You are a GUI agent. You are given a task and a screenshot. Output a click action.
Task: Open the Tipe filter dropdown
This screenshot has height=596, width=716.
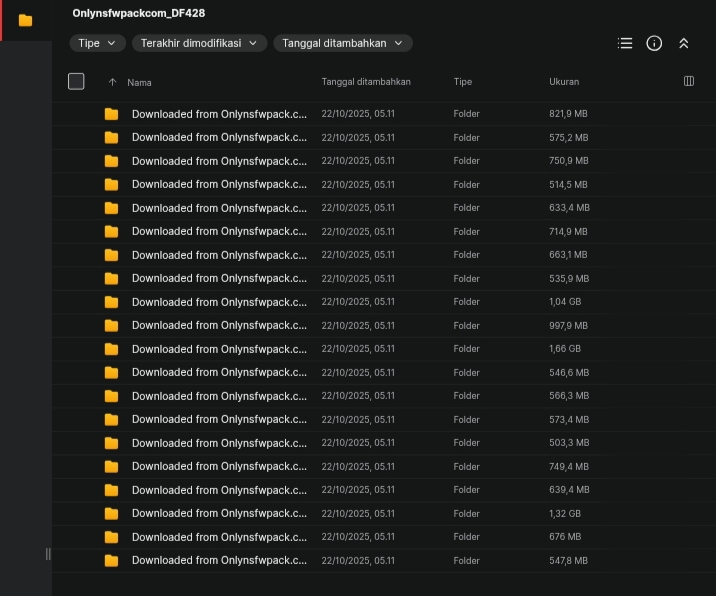pyautogui.click(x=98, y=43)
